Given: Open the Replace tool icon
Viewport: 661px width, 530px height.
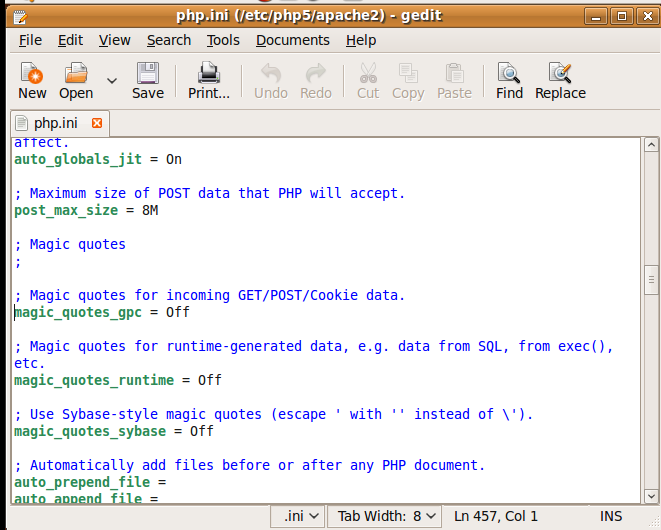Looking at the screenshot, I should point(560,73).
